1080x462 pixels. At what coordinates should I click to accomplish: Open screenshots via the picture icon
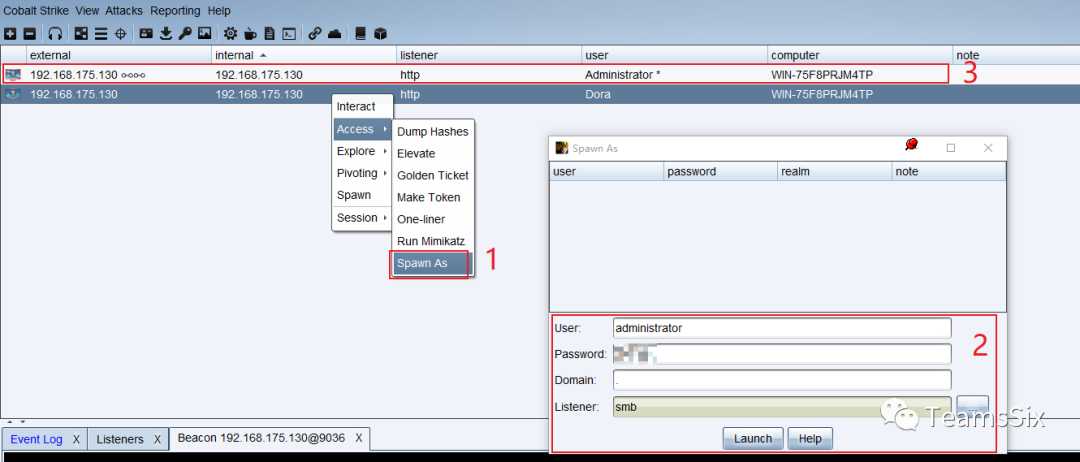pos(204,33)
